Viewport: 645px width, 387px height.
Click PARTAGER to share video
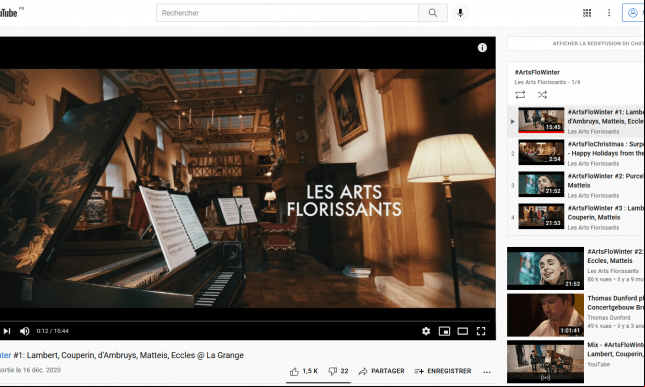(381, 371)
